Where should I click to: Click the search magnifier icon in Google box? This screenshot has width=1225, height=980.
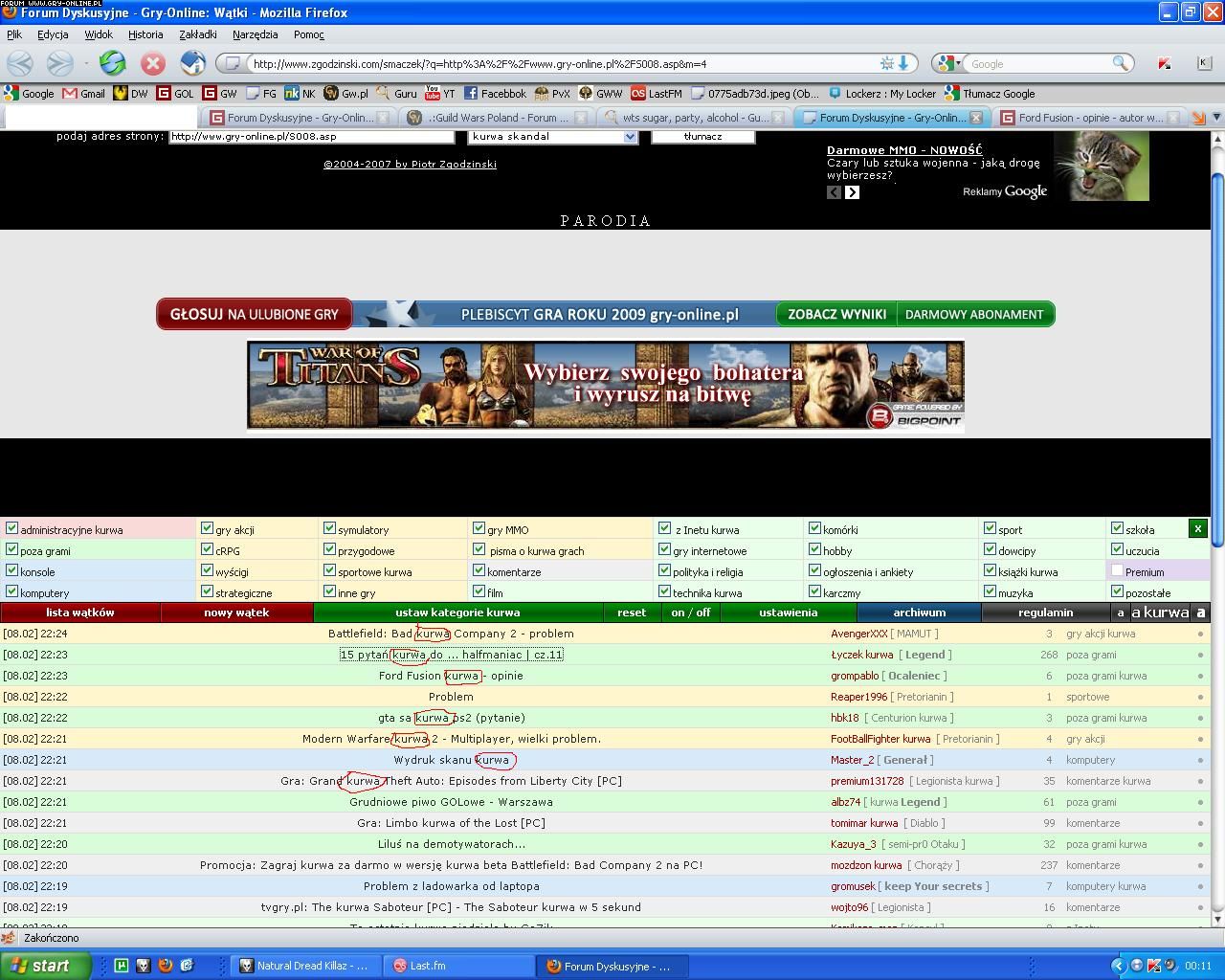click(x=1120, y=63)
